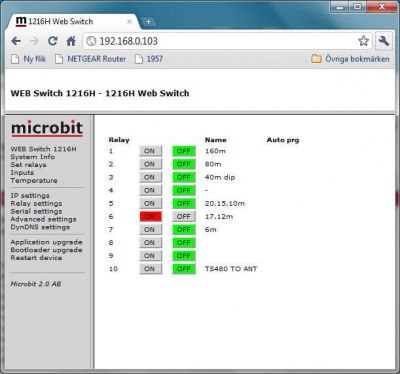
Task: Open the 1957 bookmark
Action: 149,59
